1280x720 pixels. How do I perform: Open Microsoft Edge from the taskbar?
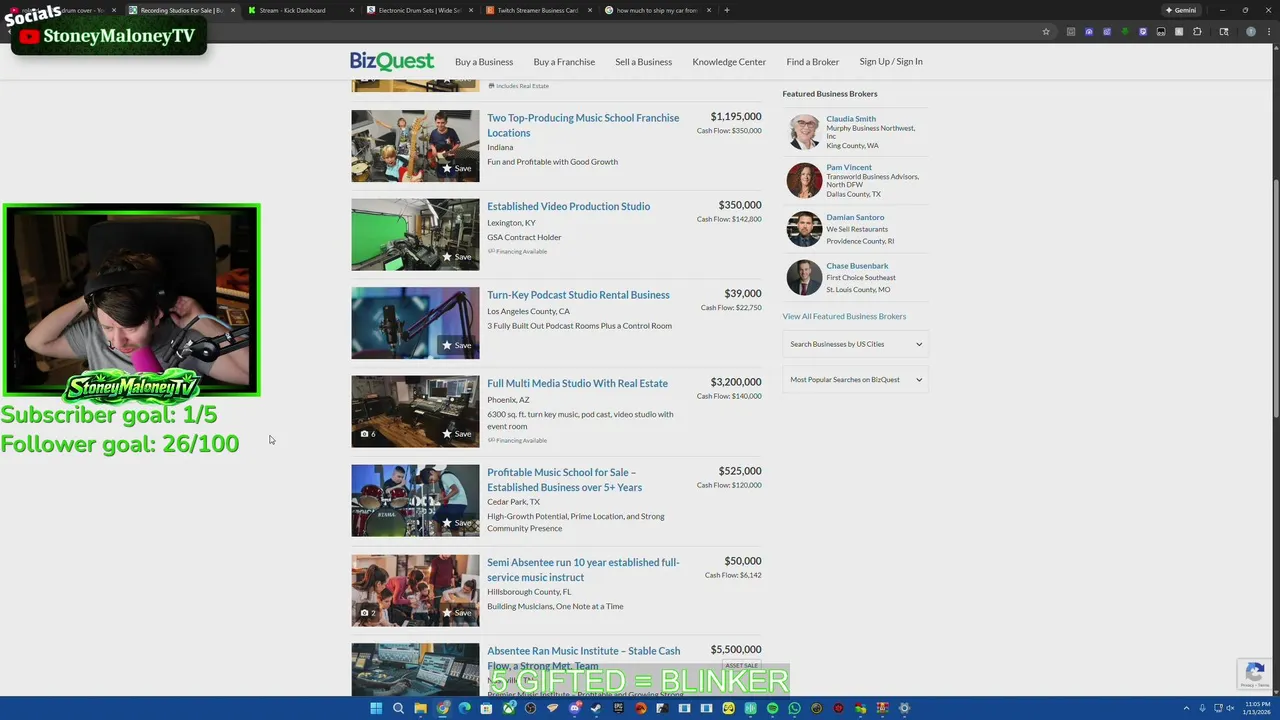(x=464, y=708)
